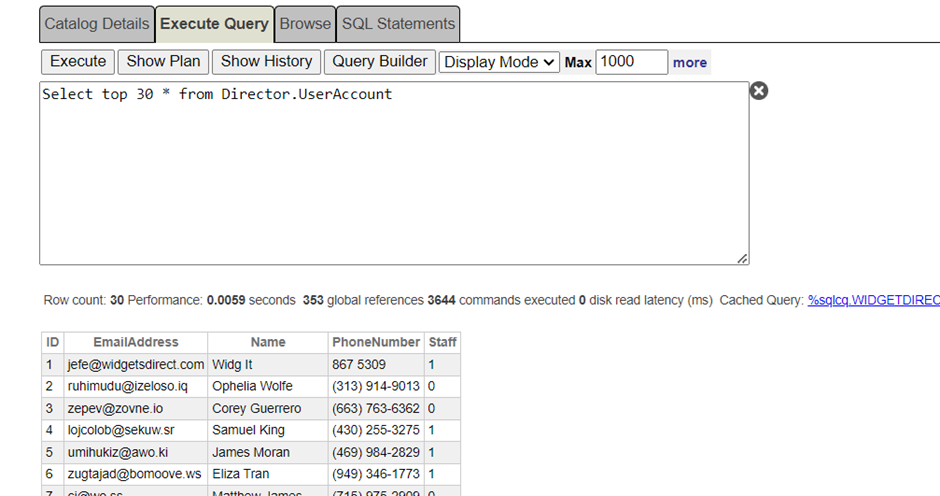Go to SQL Statements tab
The image size is (940, 496).
pos(398,24)
